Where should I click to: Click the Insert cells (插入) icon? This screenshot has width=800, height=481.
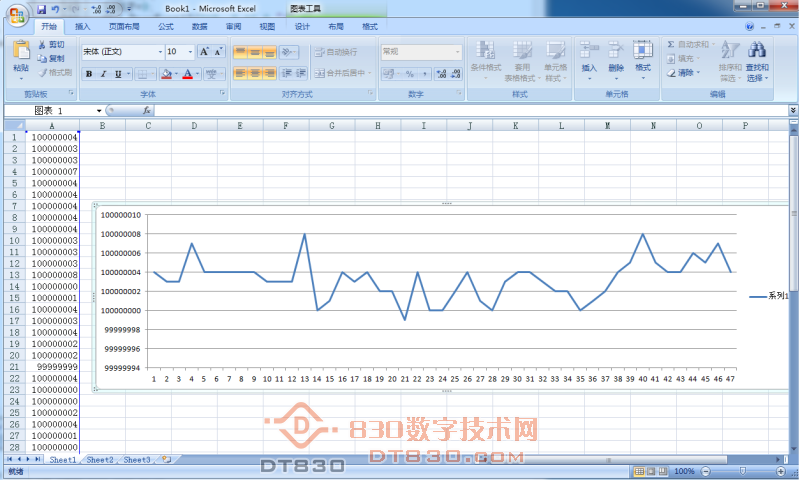click(x=589, y=50)
